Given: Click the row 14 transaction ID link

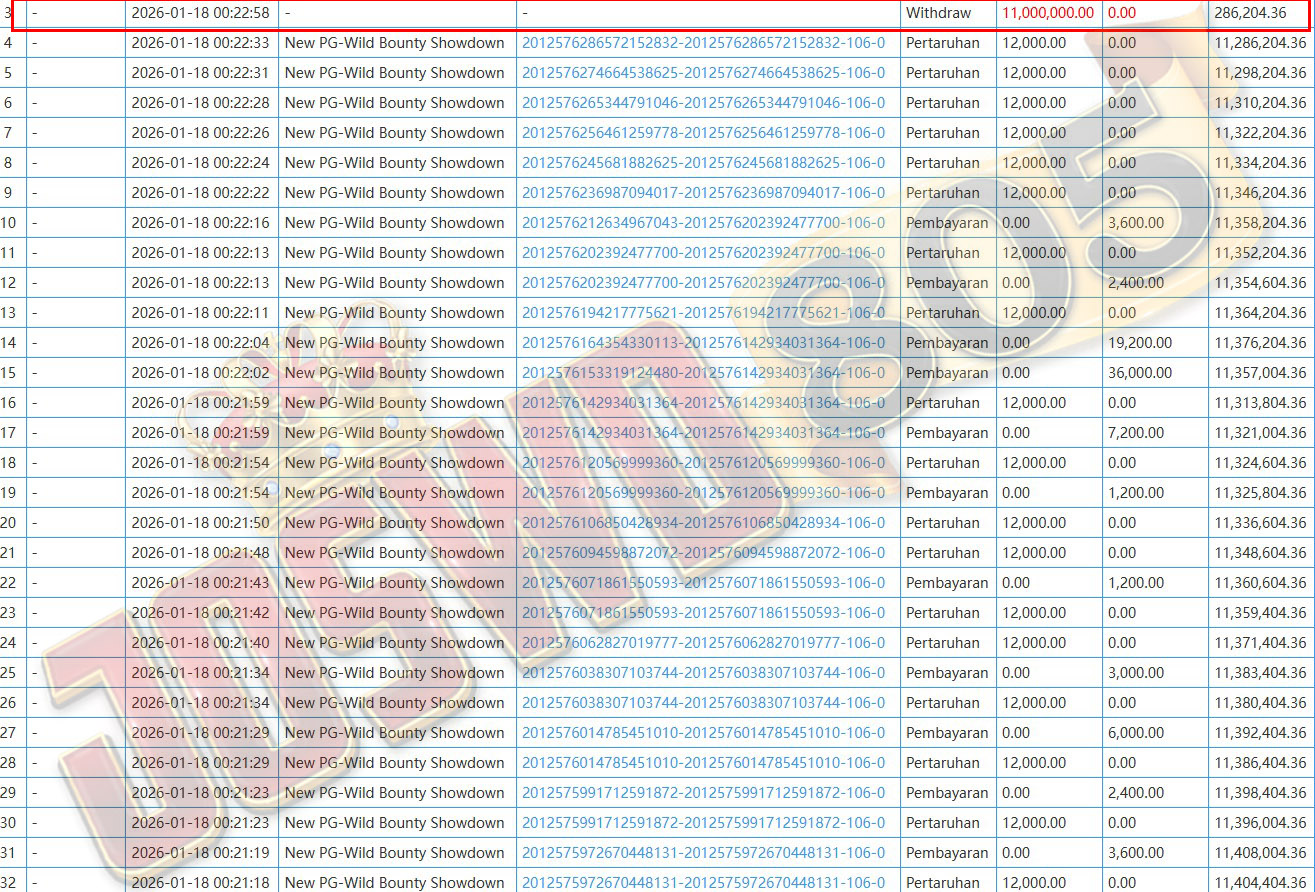Looking at the screenshot, I should coord(703,343).
